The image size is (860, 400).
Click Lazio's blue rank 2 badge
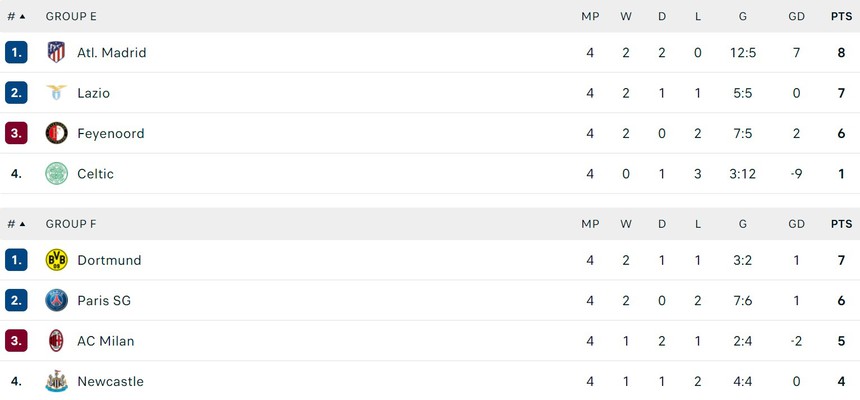click(x=16, y=93)
